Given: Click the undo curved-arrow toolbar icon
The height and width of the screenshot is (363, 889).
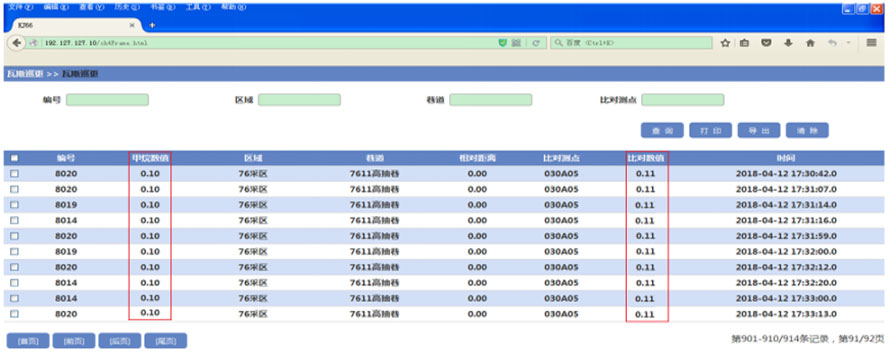Looking at the screenshot, I should (832, 43).
